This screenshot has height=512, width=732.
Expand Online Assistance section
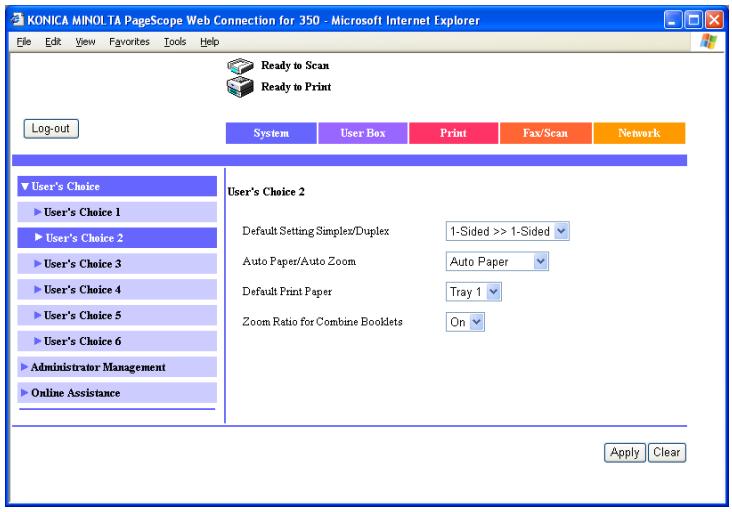117,393
